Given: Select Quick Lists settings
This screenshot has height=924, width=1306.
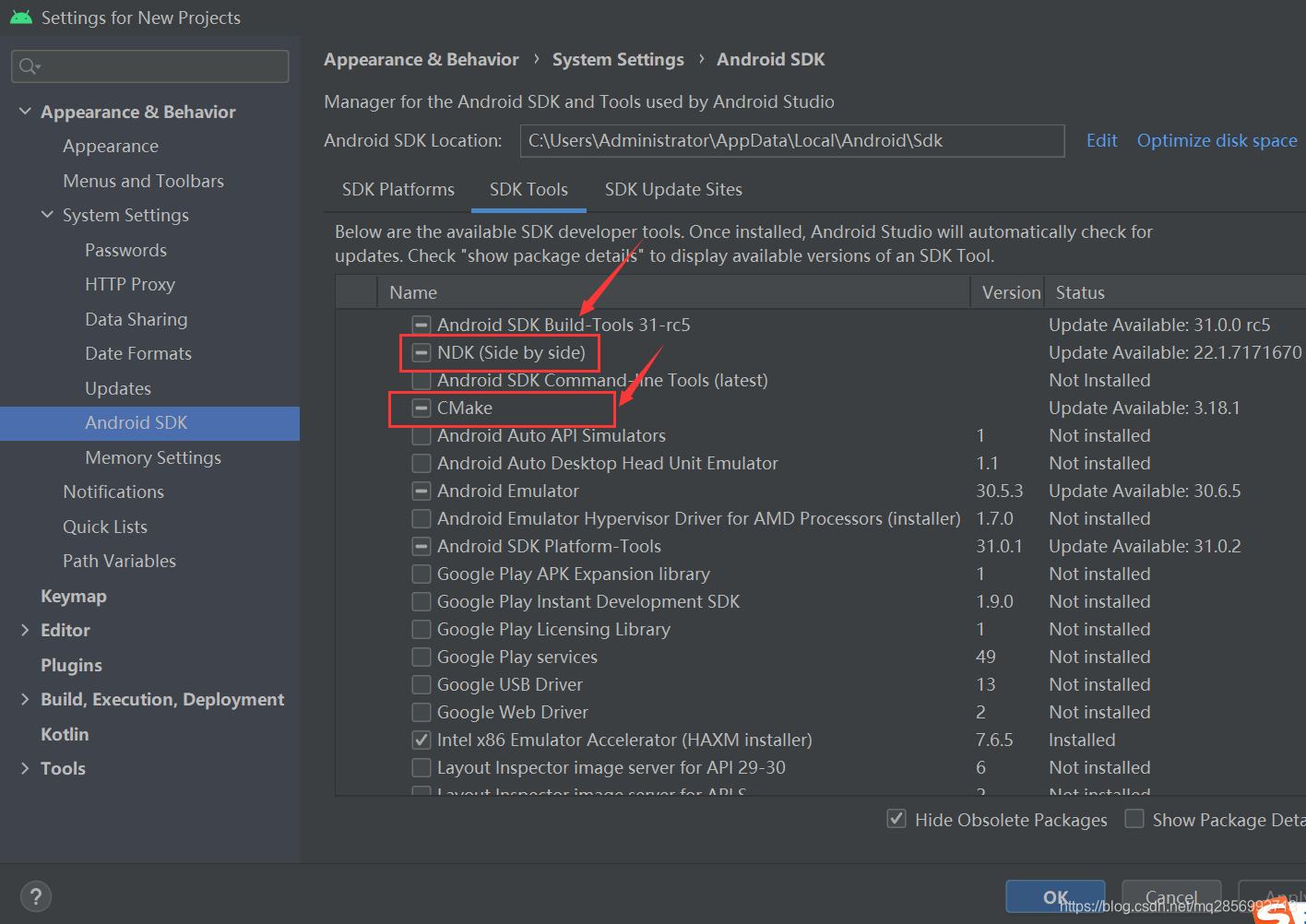Looking at the screenshot, I should 105,527.
